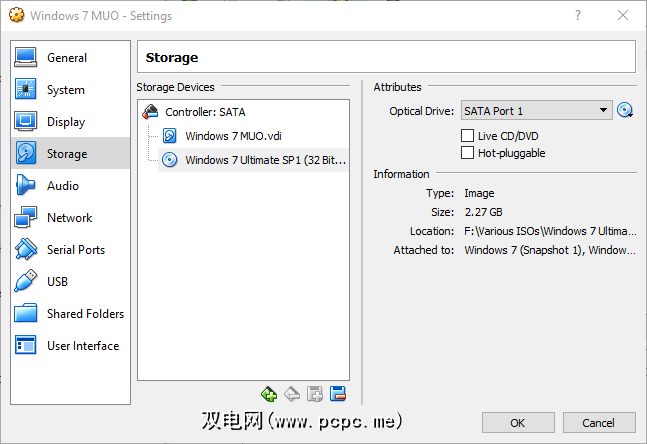The image size is (647, 444).
Task: Click the choose virtual optical disk icon
Action: [626, 111]
